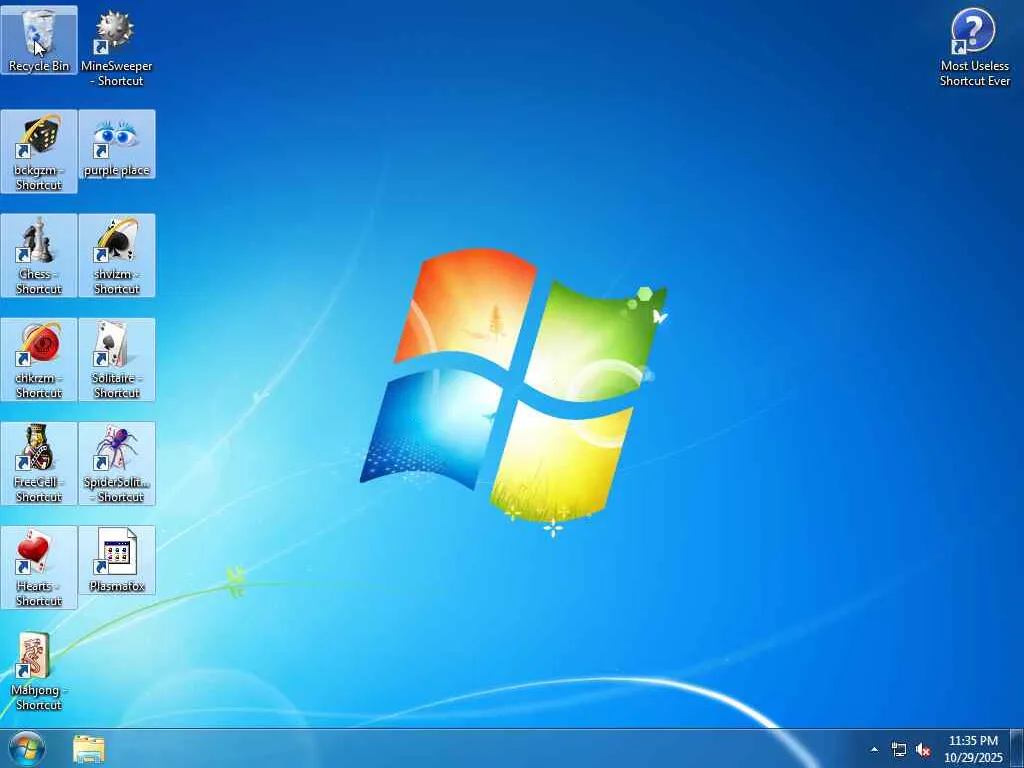Click the Show desktop button strip
This screenshot has width=1024, height=768.
pyautogui.click(x=1017, y=749)
